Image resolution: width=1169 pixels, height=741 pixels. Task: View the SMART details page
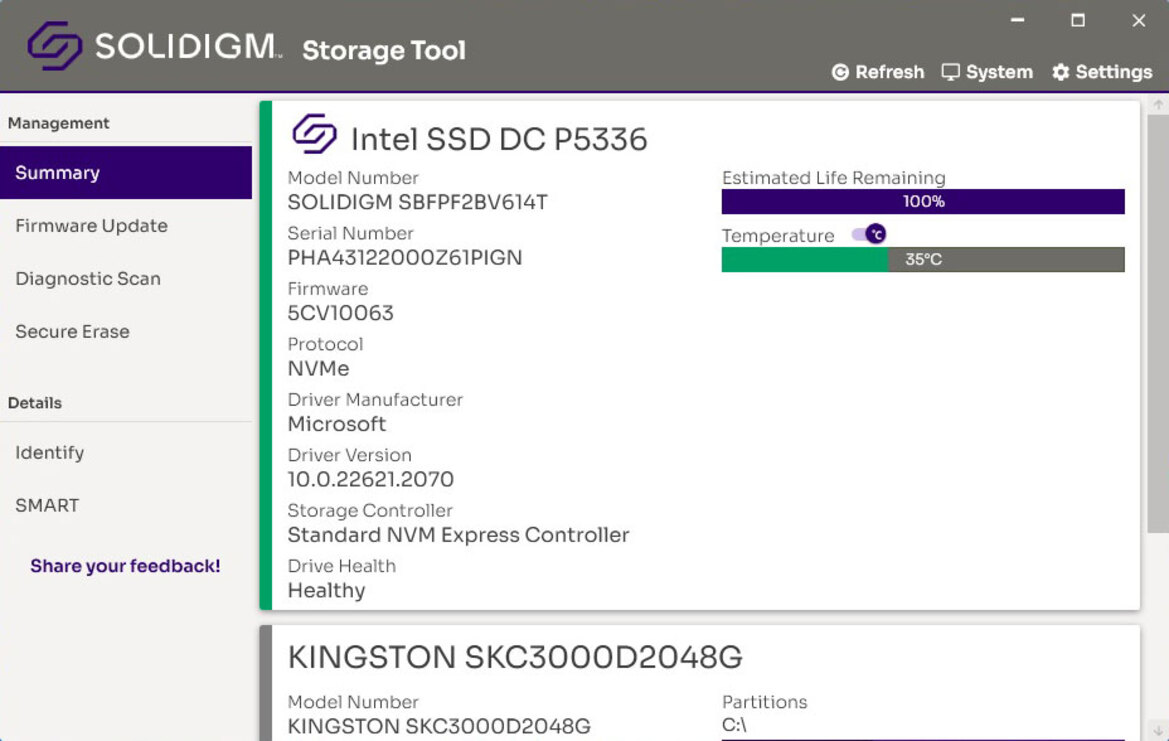pyautogui.click(x=46, y=505)
